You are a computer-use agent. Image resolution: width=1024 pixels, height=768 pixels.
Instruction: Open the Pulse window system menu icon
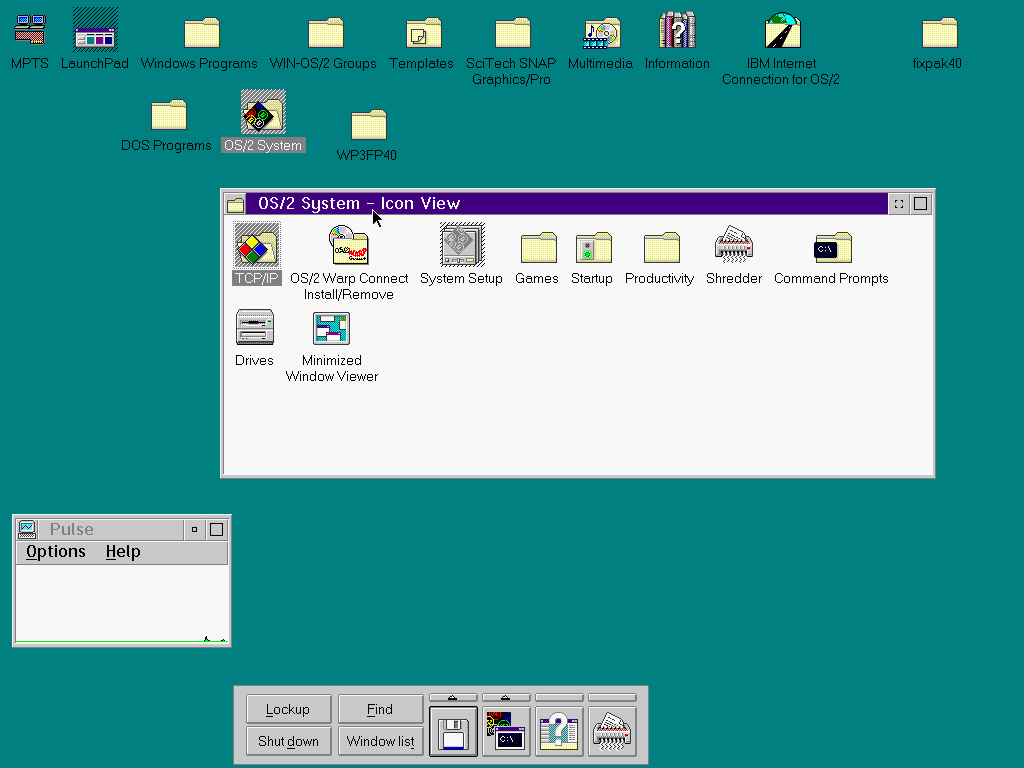(x=27, y=529)
